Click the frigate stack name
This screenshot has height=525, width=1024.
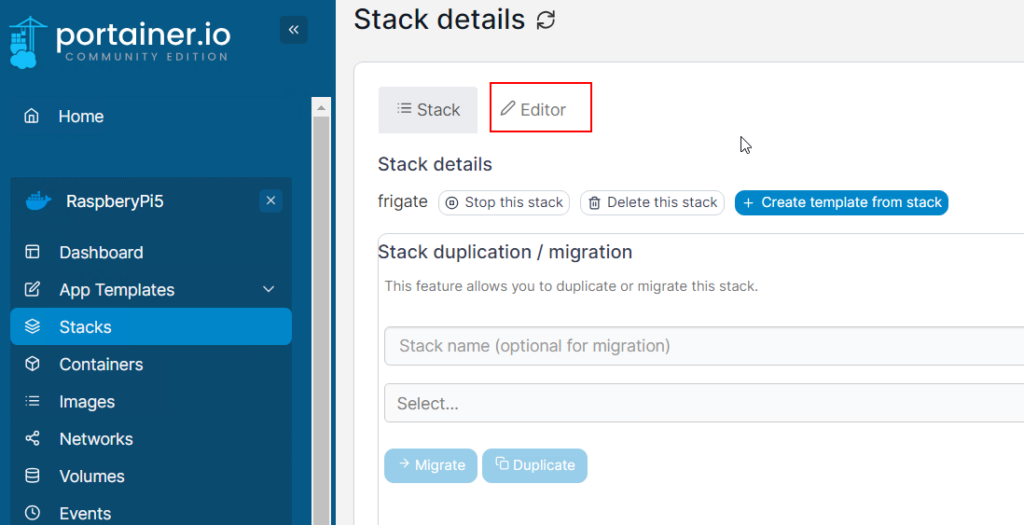[402, 202]
